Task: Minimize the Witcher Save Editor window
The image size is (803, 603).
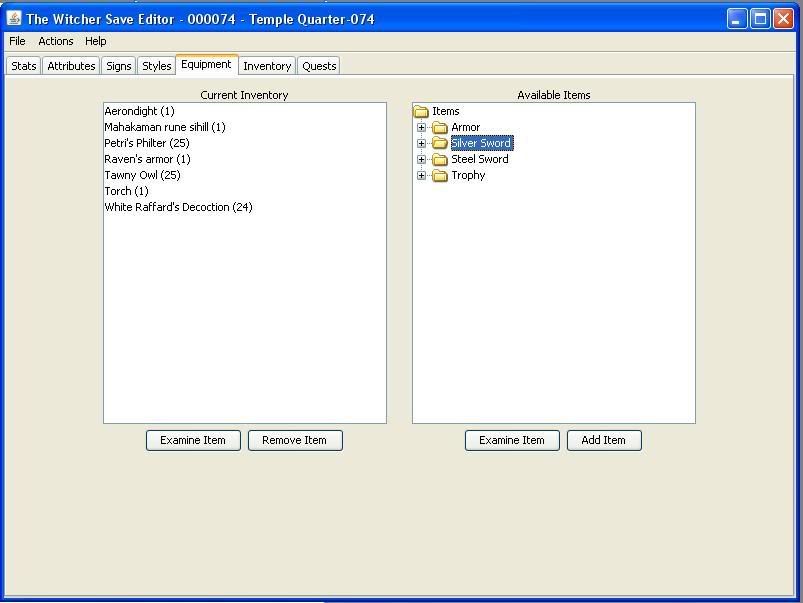Action: click(x=737, y=19)
